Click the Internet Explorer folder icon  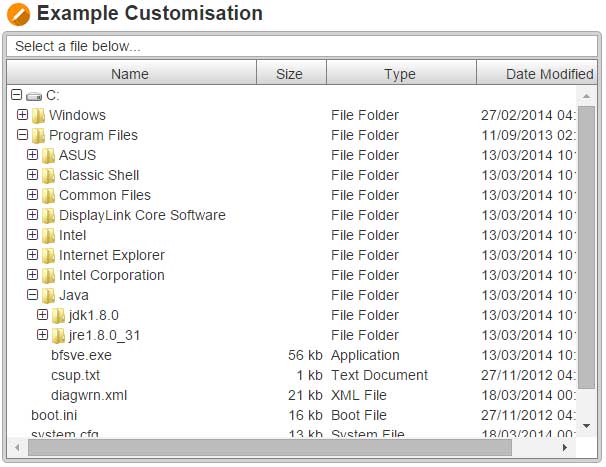pyautogui.click(x=48, y=256)
